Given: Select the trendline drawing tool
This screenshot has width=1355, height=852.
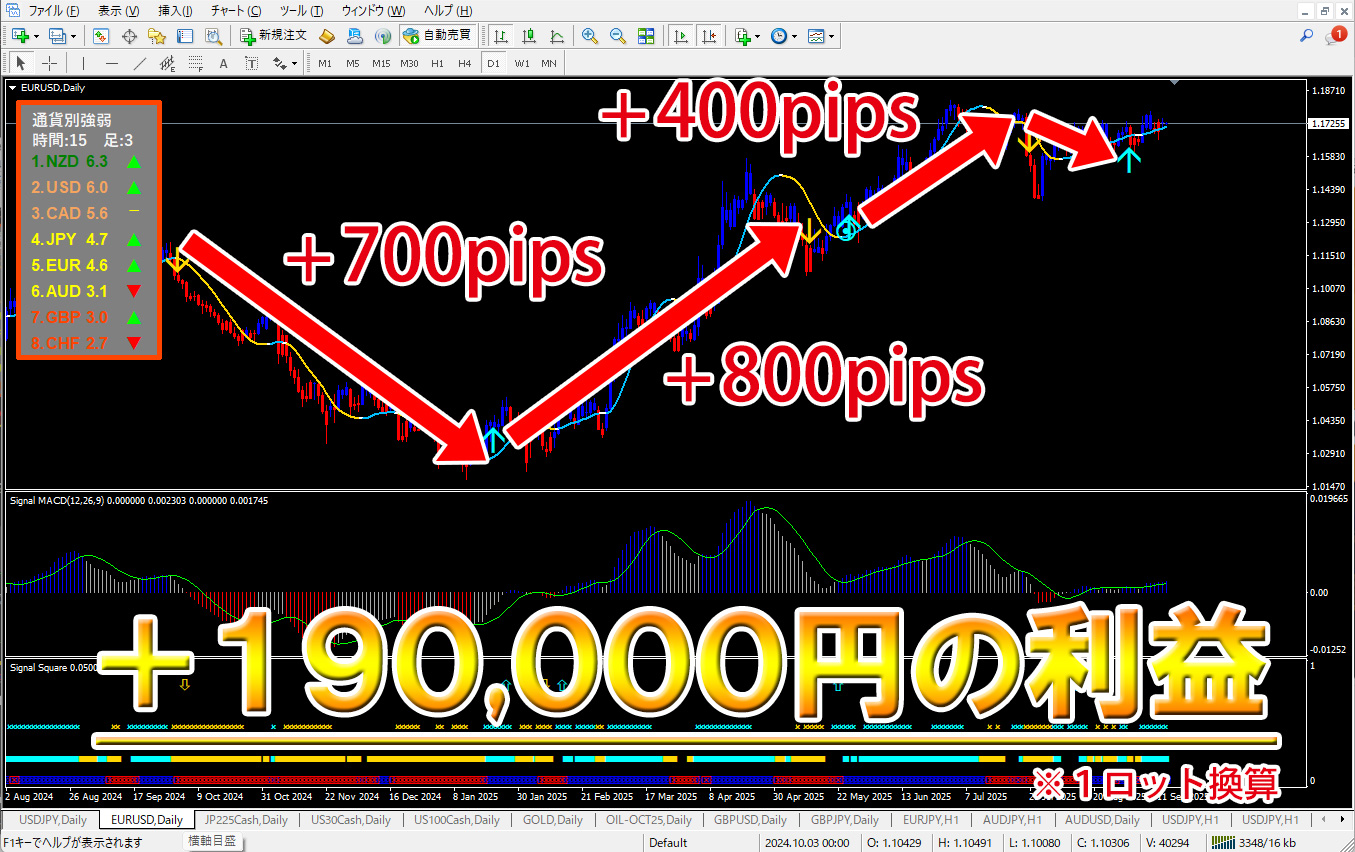Looking at the screenshot, I should pos(140,63).
